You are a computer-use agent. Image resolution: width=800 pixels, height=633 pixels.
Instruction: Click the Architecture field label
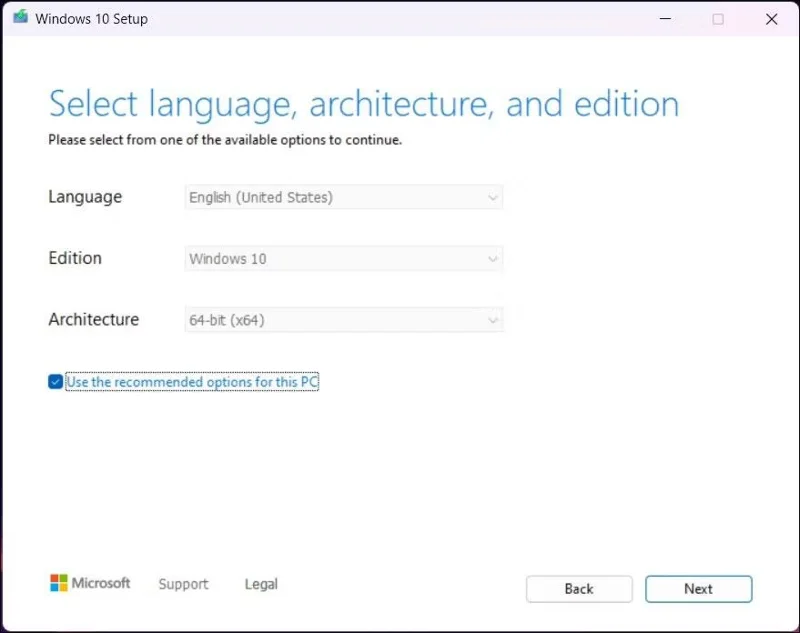pos(94,319)
